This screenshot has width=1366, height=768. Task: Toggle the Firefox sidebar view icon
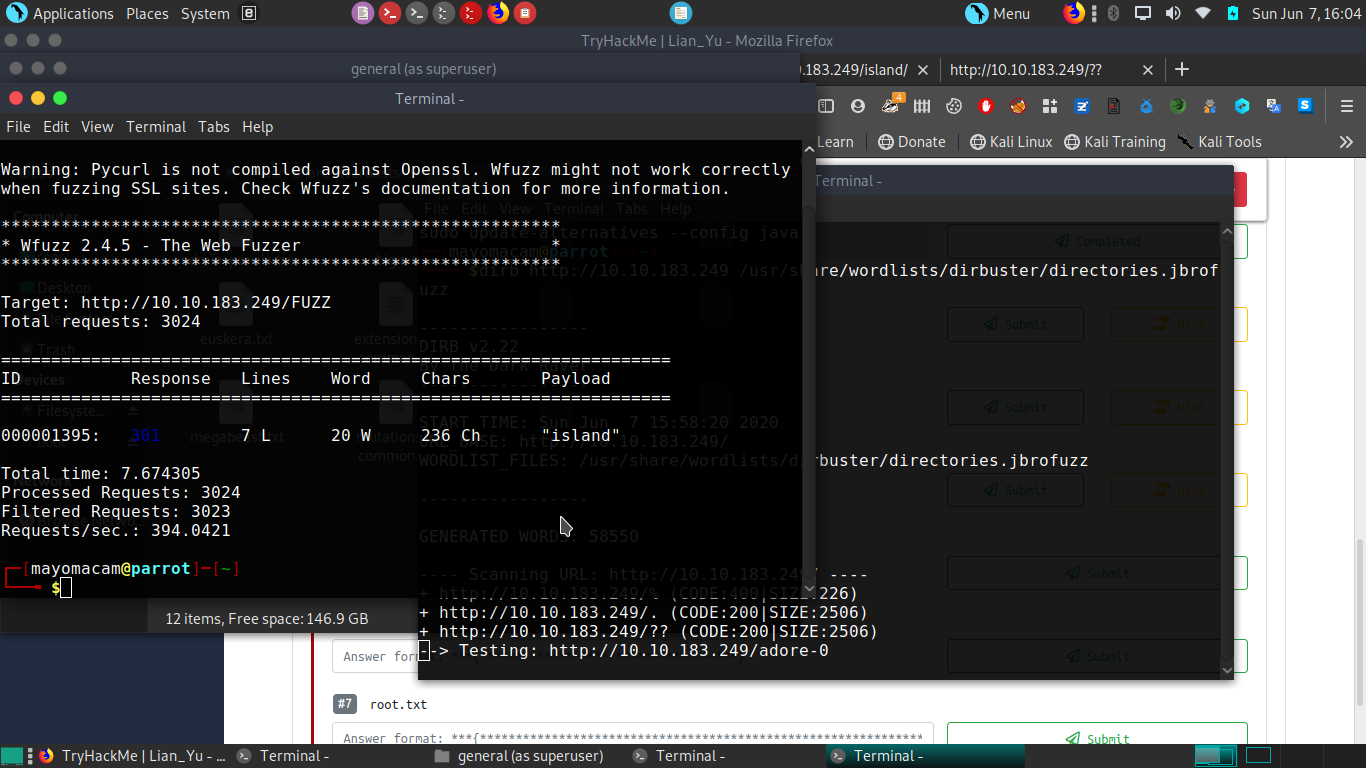pos(826,106)
